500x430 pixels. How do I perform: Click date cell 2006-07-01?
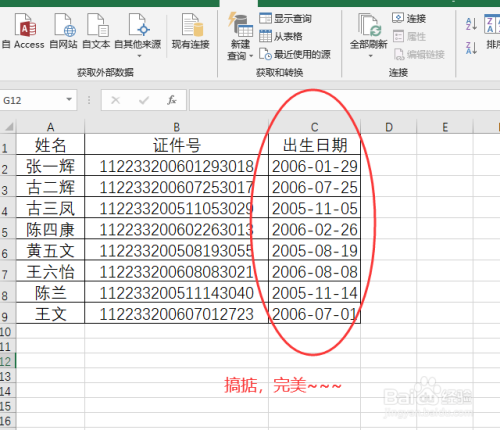pyautogui.click(x=315, y=314)
